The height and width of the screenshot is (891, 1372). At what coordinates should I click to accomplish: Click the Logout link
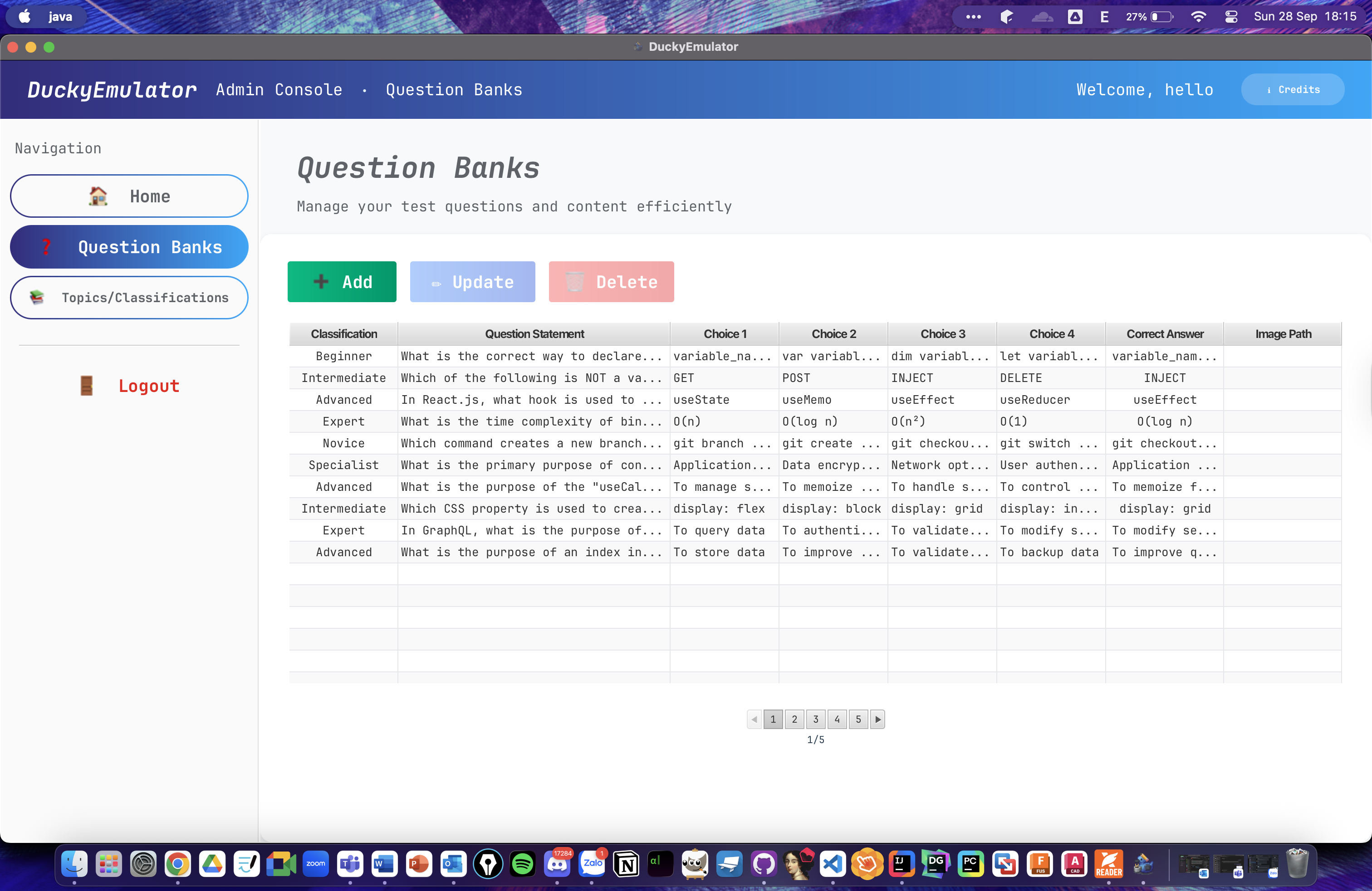point(129,386)
